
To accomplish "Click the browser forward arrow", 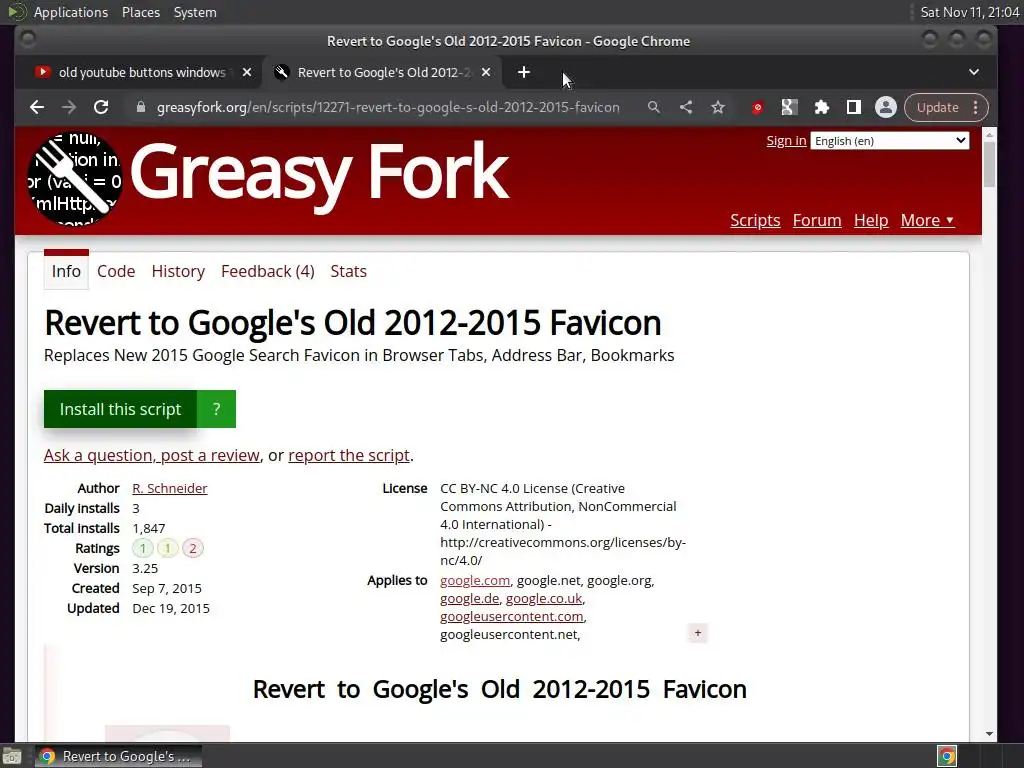I will [x=69, y=107].
